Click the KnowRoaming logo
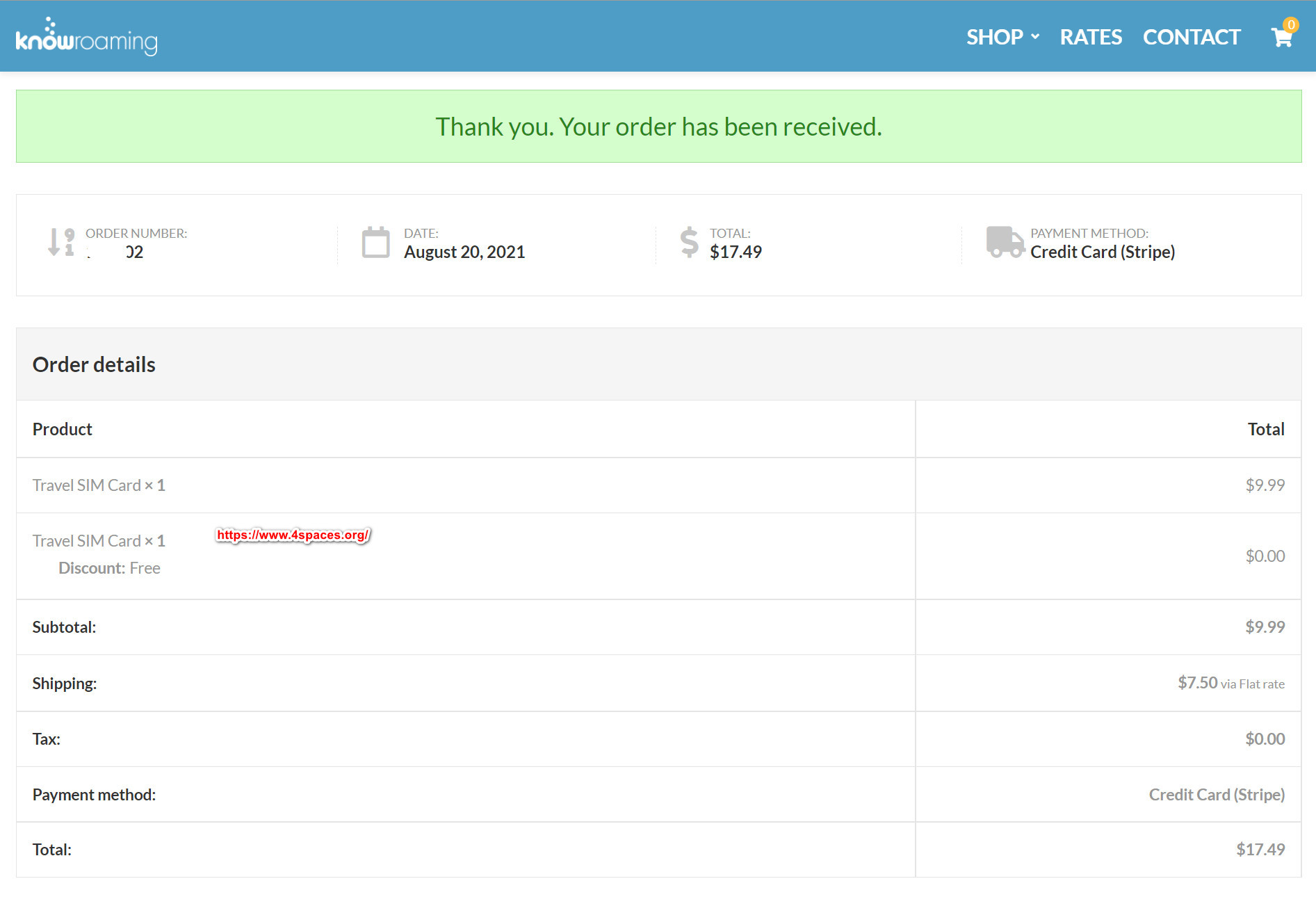Screen dimensions: 1316x913 87,37
